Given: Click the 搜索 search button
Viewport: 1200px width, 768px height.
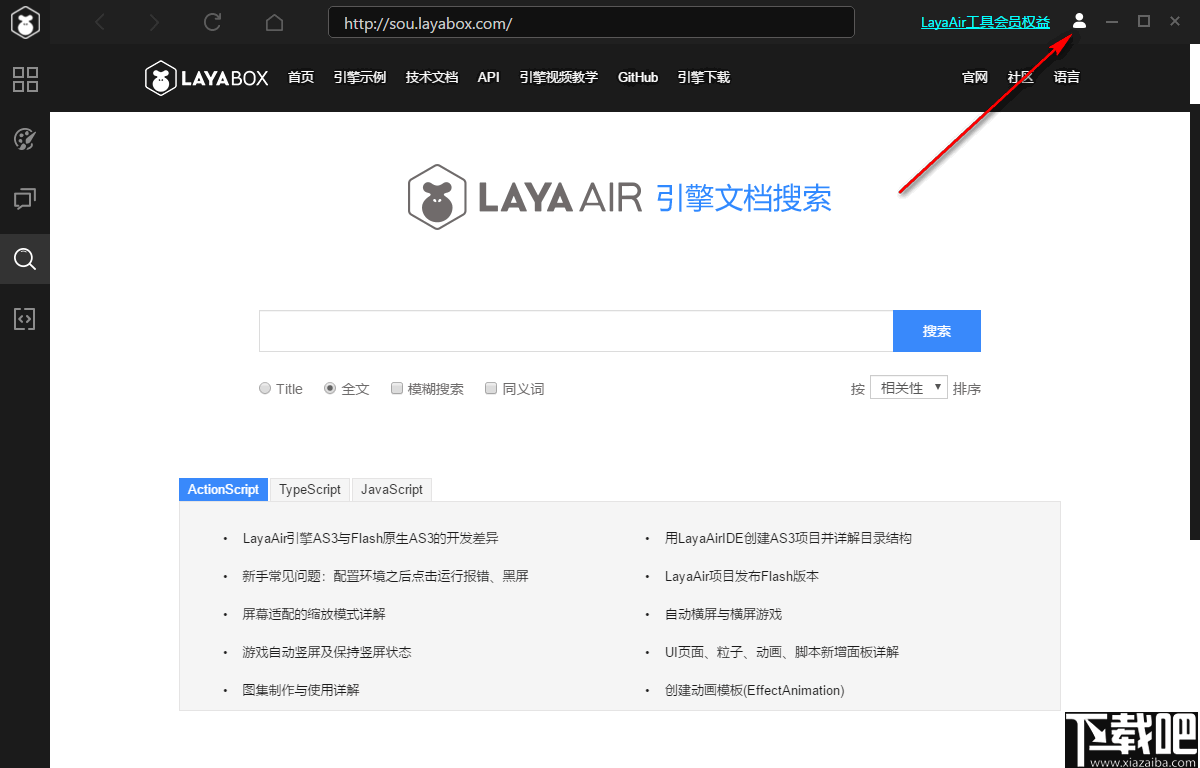Looking at the screenshot, I should [x=936, y=331].
